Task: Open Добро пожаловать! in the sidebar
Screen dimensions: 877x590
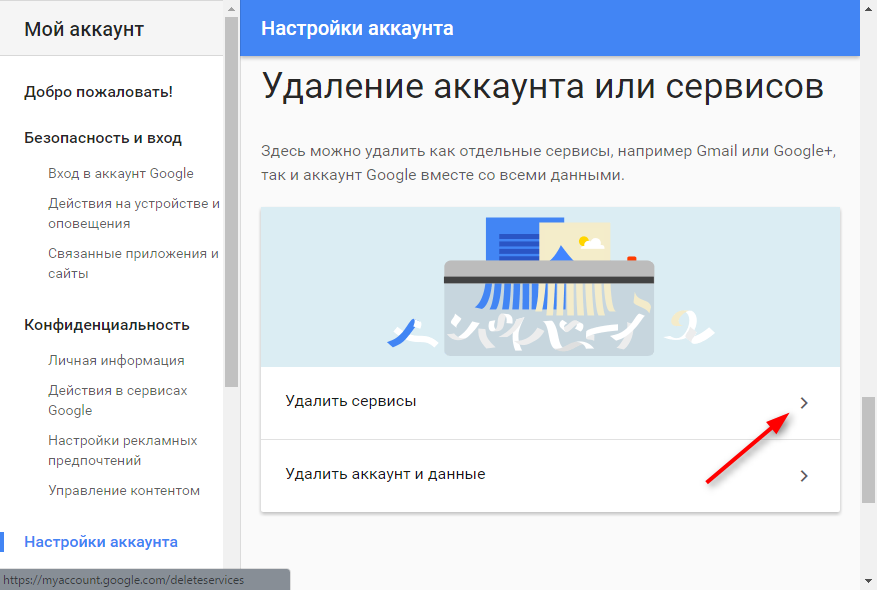Action: 98,92
